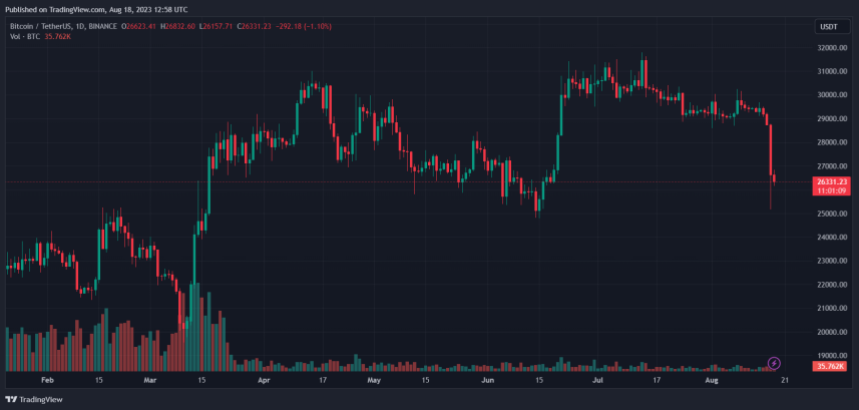Click the red volume value label 35.762K

click(831, 367)
